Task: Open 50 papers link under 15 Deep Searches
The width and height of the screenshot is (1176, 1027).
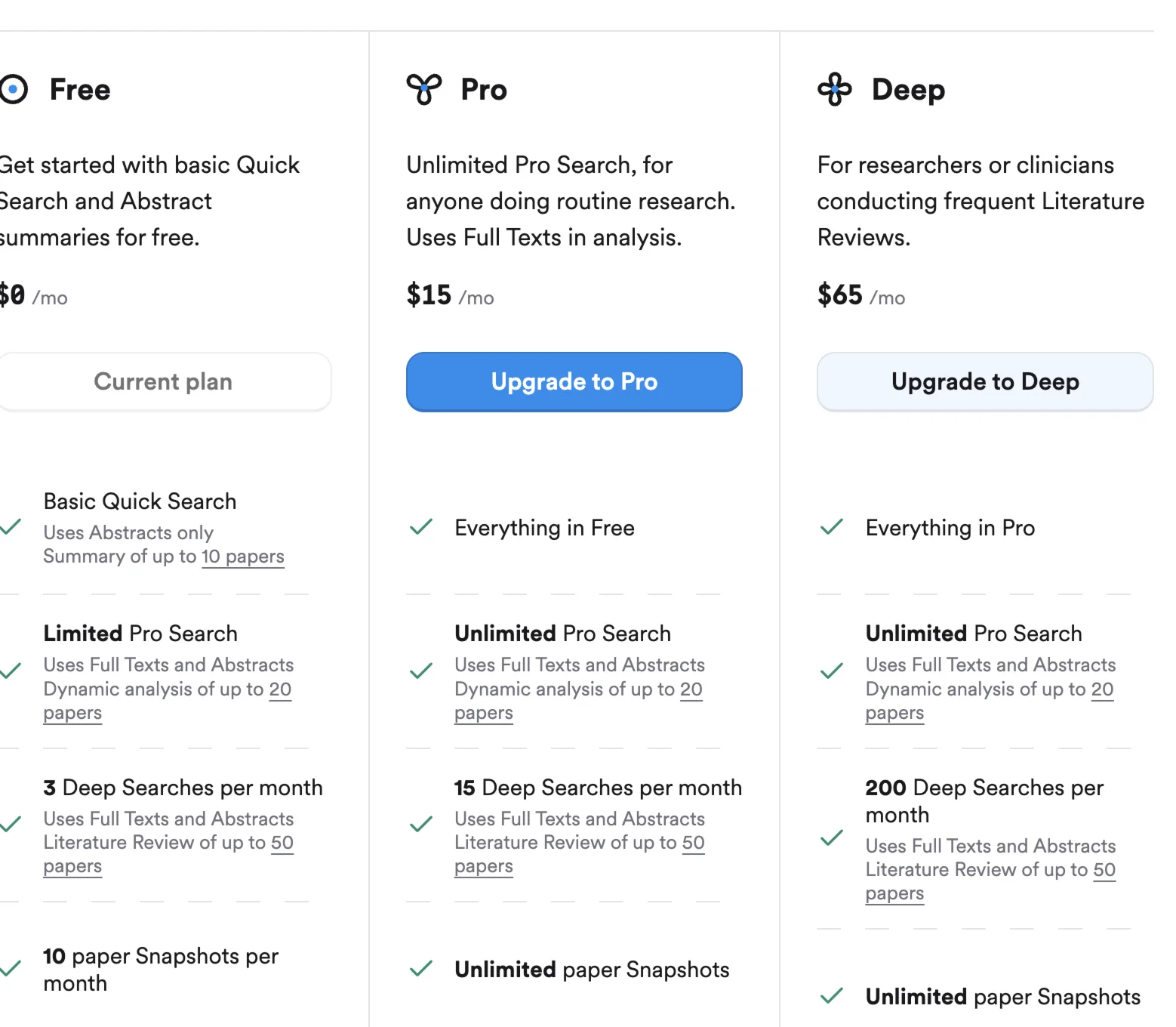Action: tap(693, 843)
